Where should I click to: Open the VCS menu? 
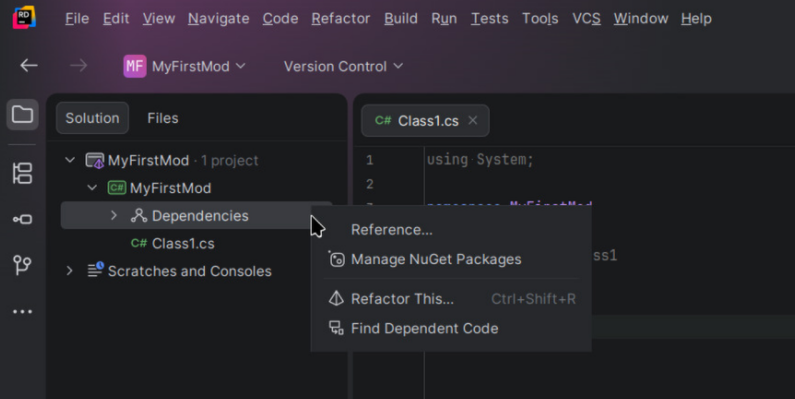click(587, 19)
